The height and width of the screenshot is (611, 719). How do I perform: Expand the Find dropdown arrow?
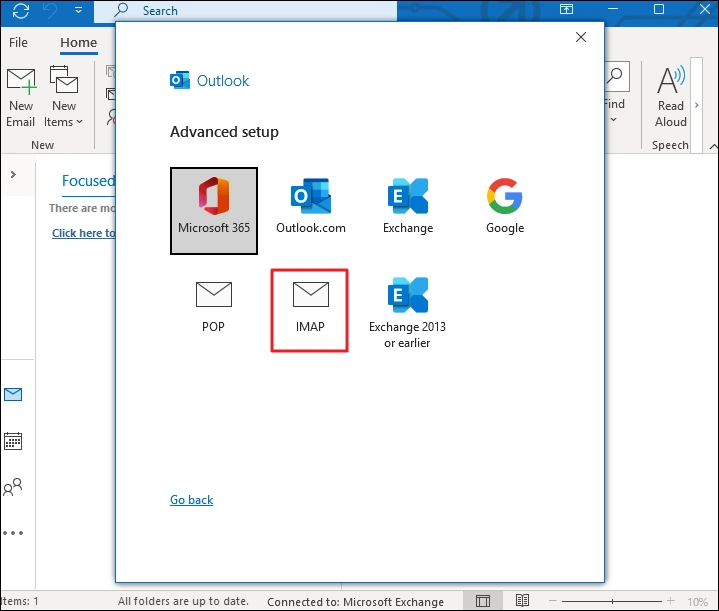click(x=614, y=120)
